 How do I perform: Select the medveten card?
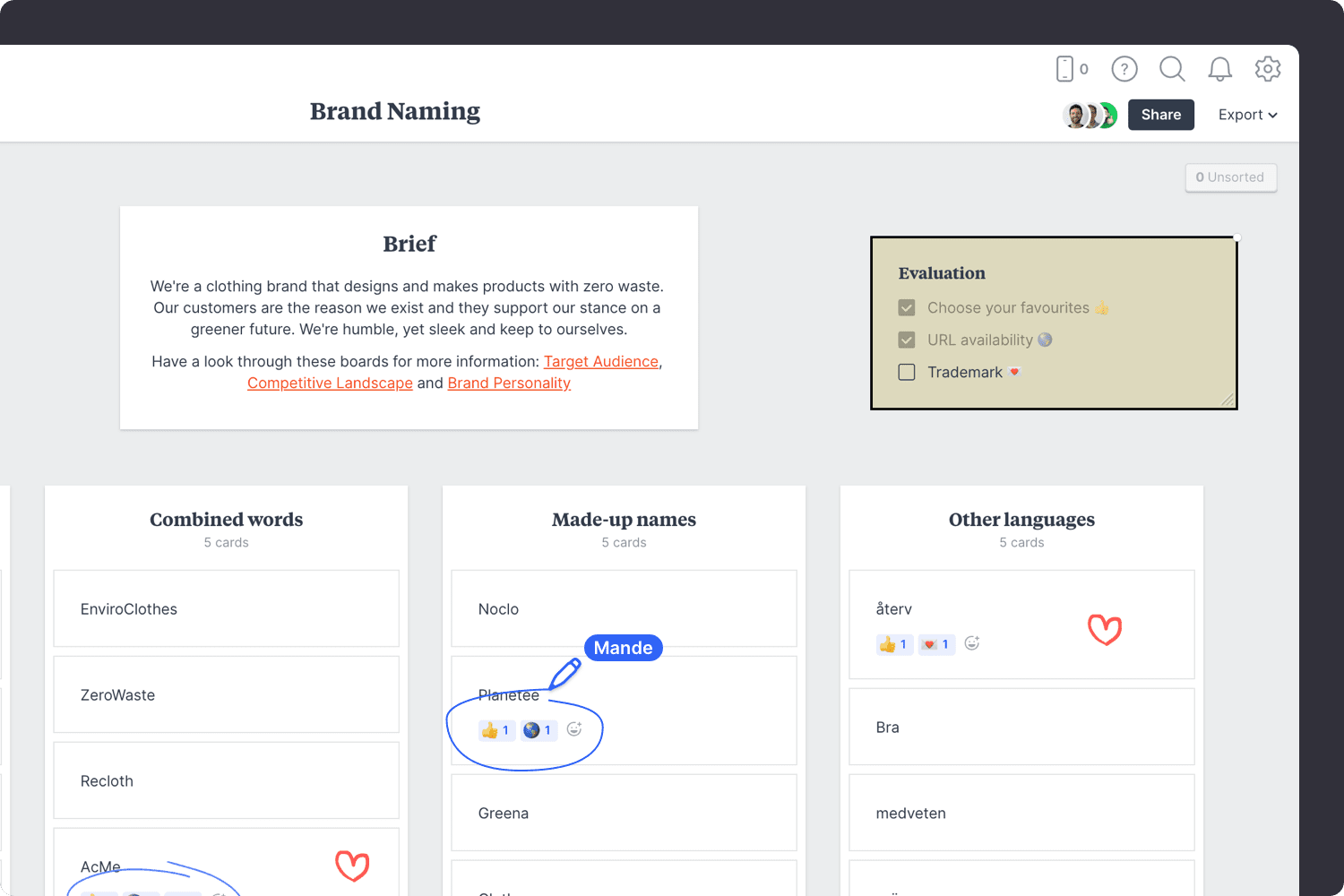1021,813
